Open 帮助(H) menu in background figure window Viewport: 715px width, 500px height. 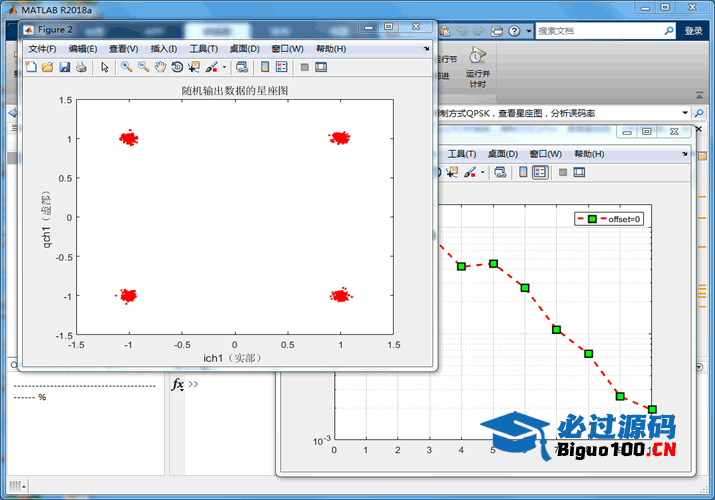click(589, 154)
